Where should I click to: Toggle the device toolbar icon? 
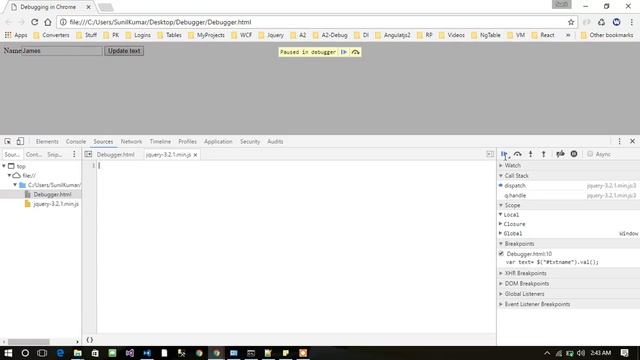click(x=20, y=142)
